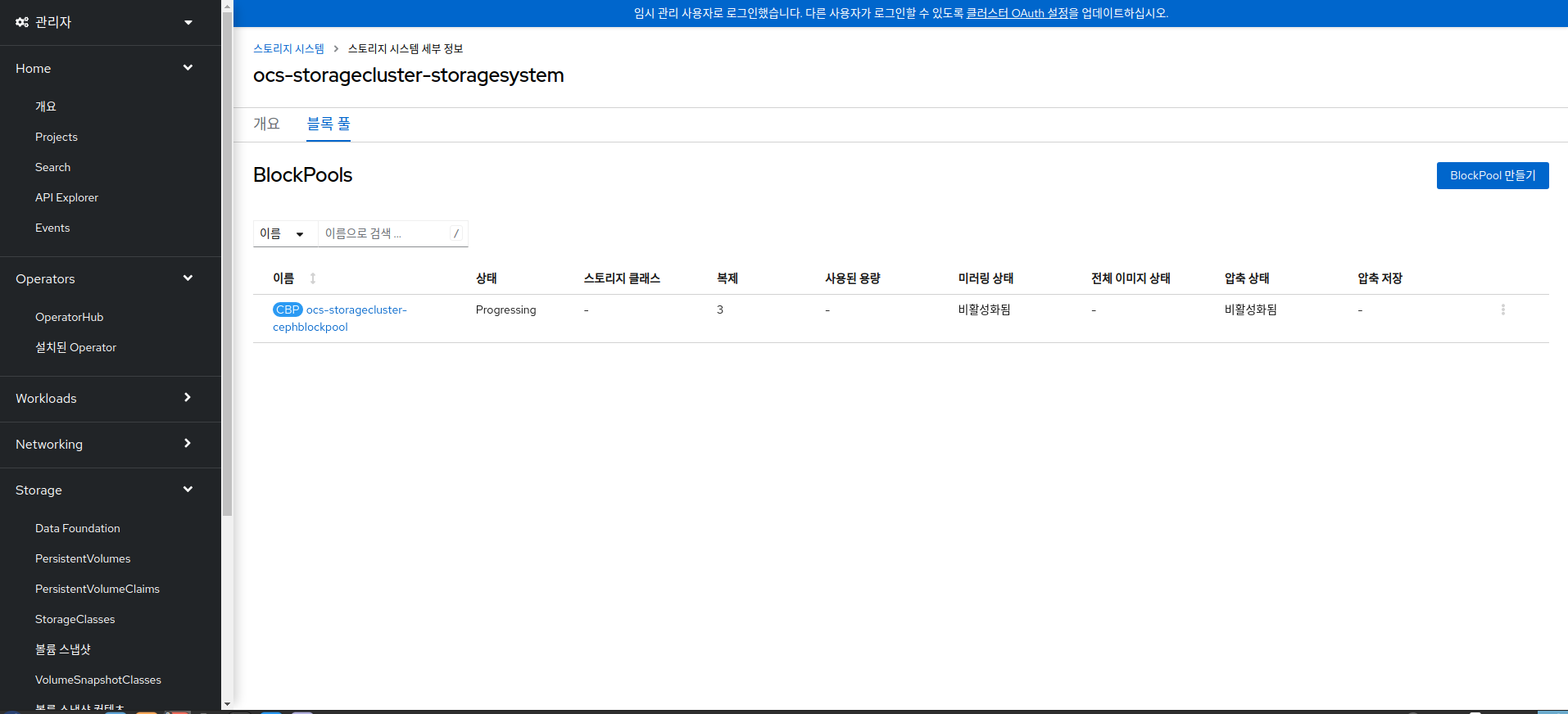Click the 압축 저장 column header

click(1380, 278)
